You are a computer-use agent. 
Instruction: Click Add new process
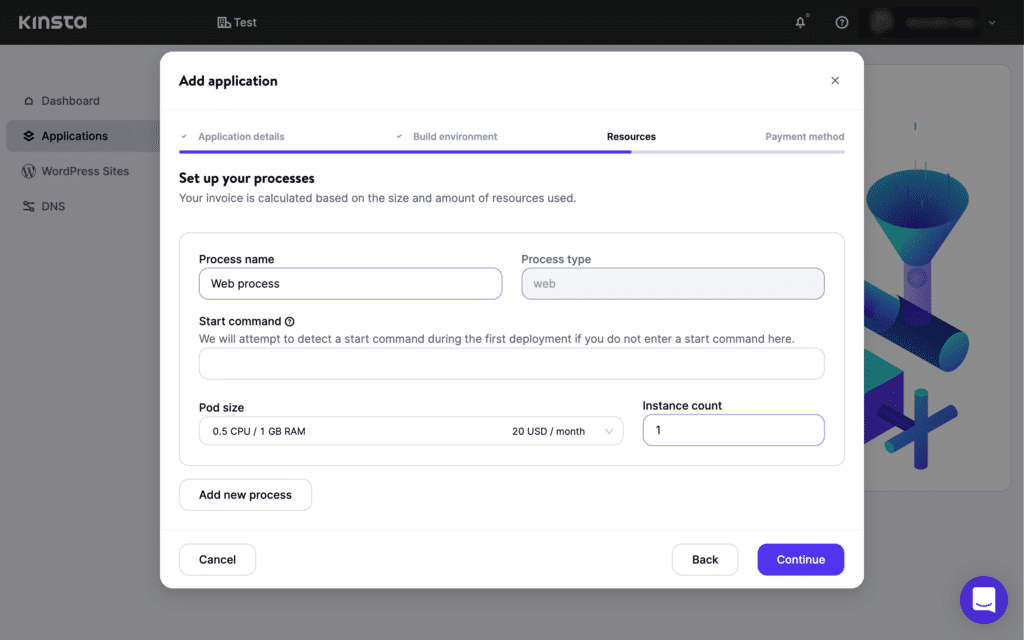245,494
